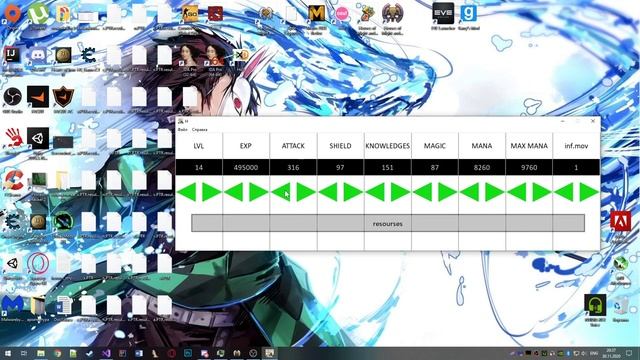
Task: Click the MAX MANA column header
Action: tap(529, 146)
